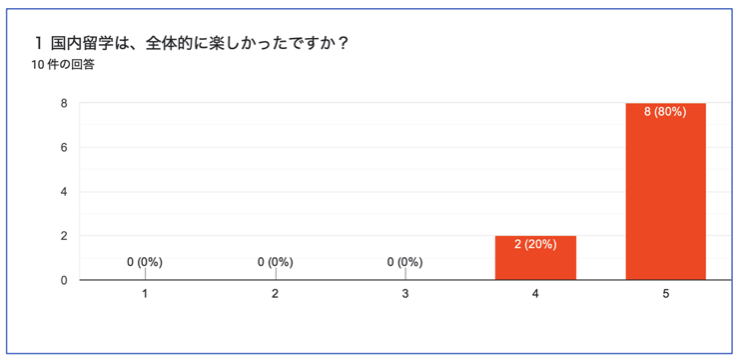Click x-axis label 1
This screenshot has width=741, height=361.
(145, 294)
